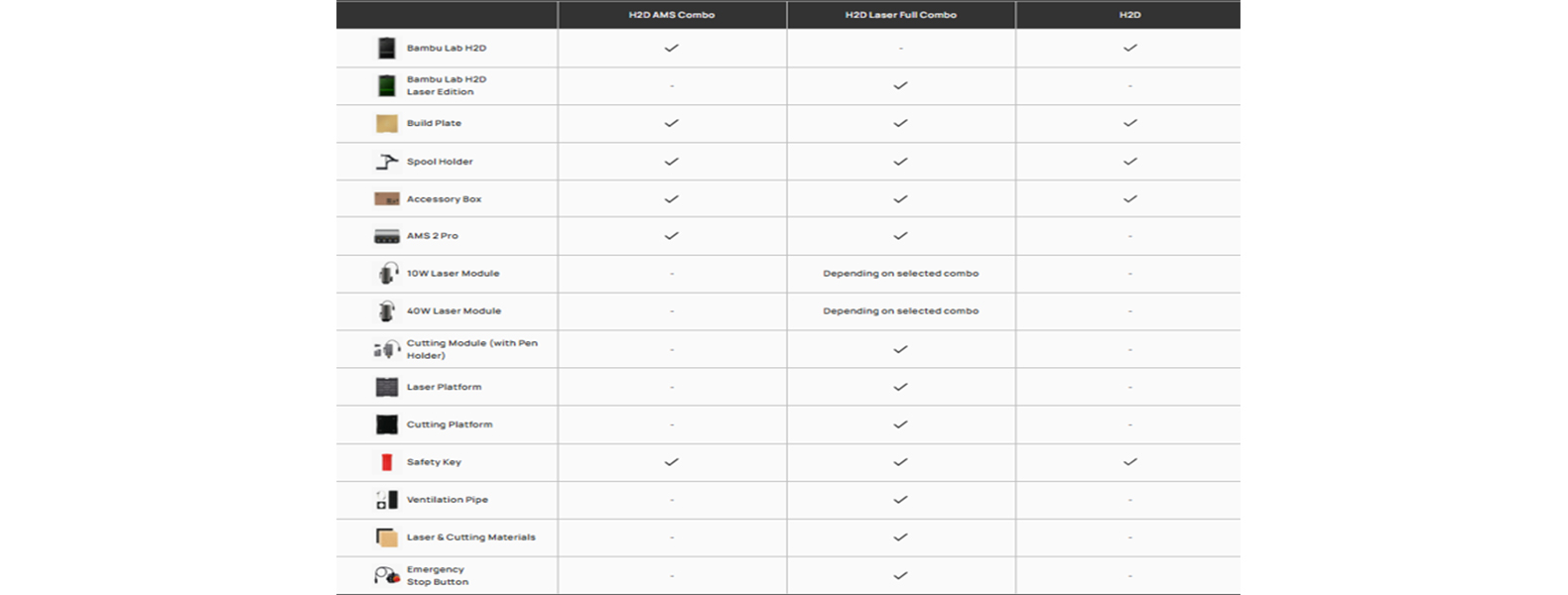This screenshot has width=1568, height=595.
Task: Select the H2D Laser Full Combo header
Action: tap(900, 15)
